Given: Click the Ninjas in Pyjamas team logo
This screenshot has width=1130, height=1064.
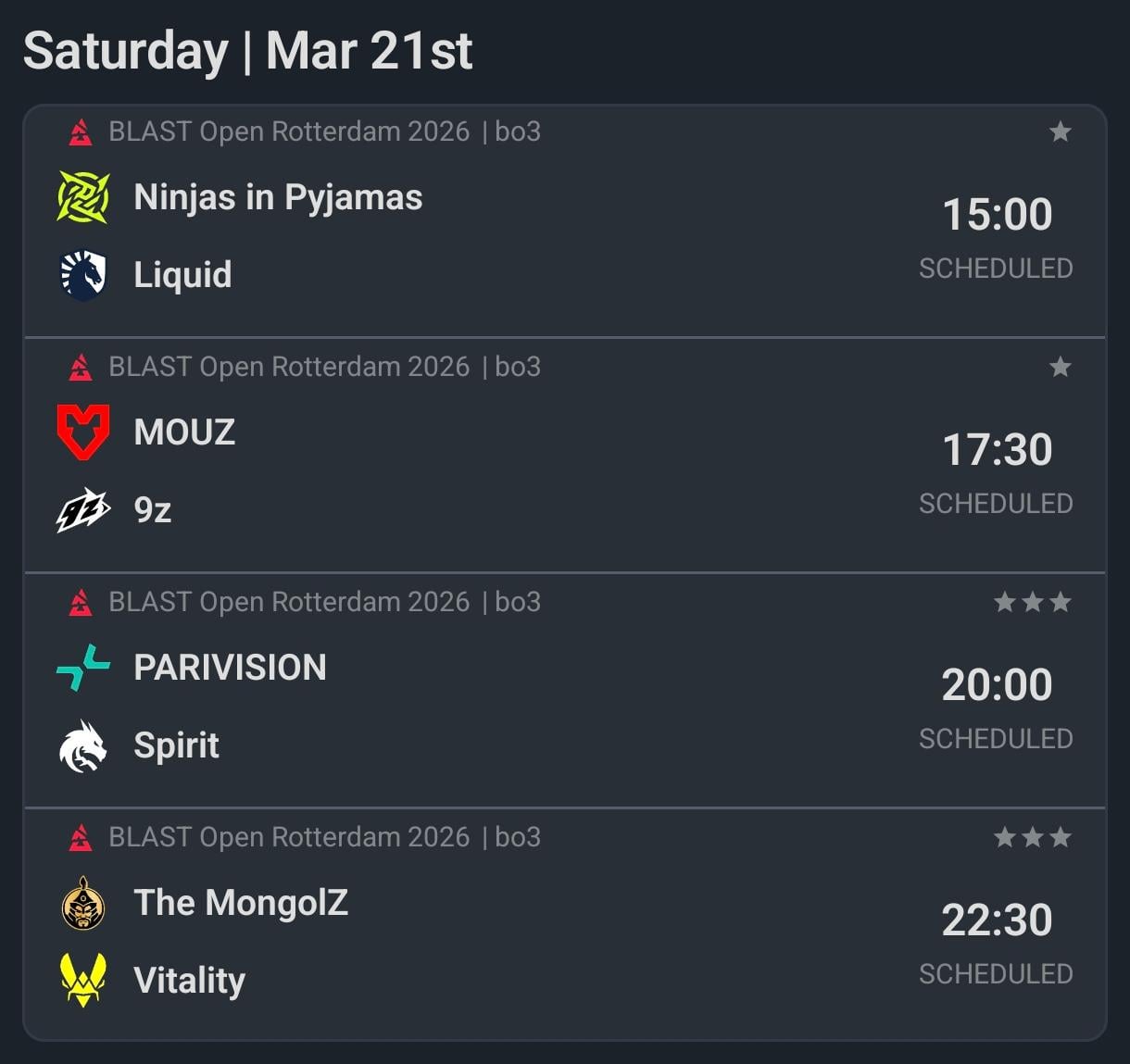Looking at the screenshot, I should pyautogui.click(x=83, y=197).
